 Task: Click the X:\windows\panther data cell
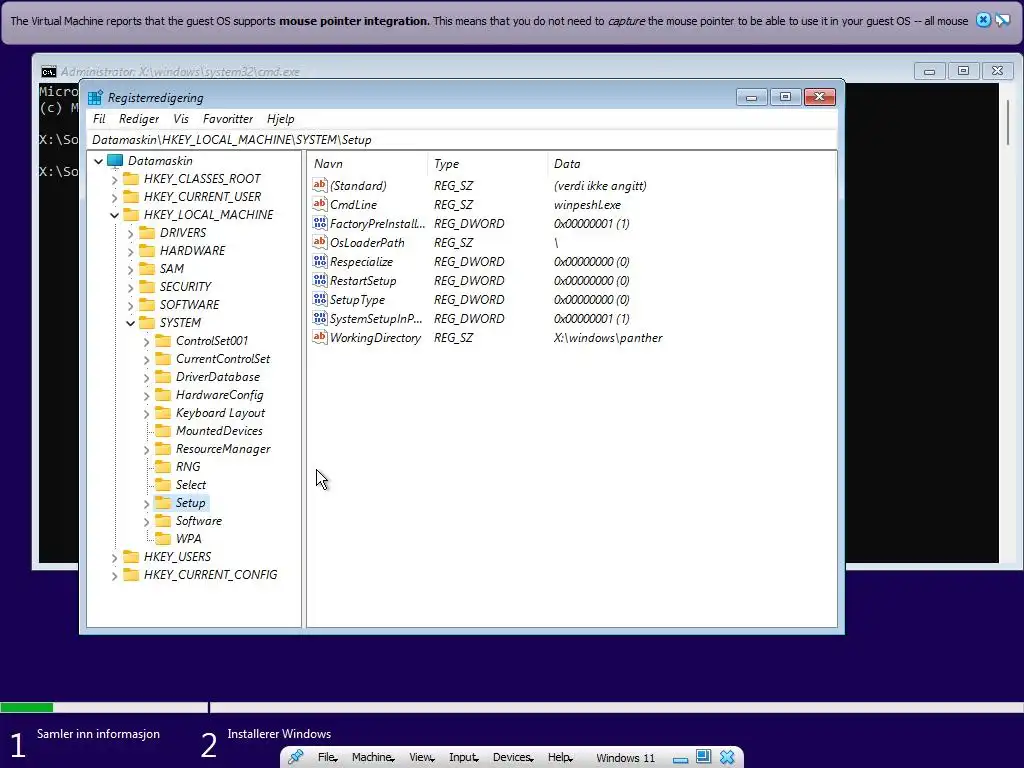point(608,338)
